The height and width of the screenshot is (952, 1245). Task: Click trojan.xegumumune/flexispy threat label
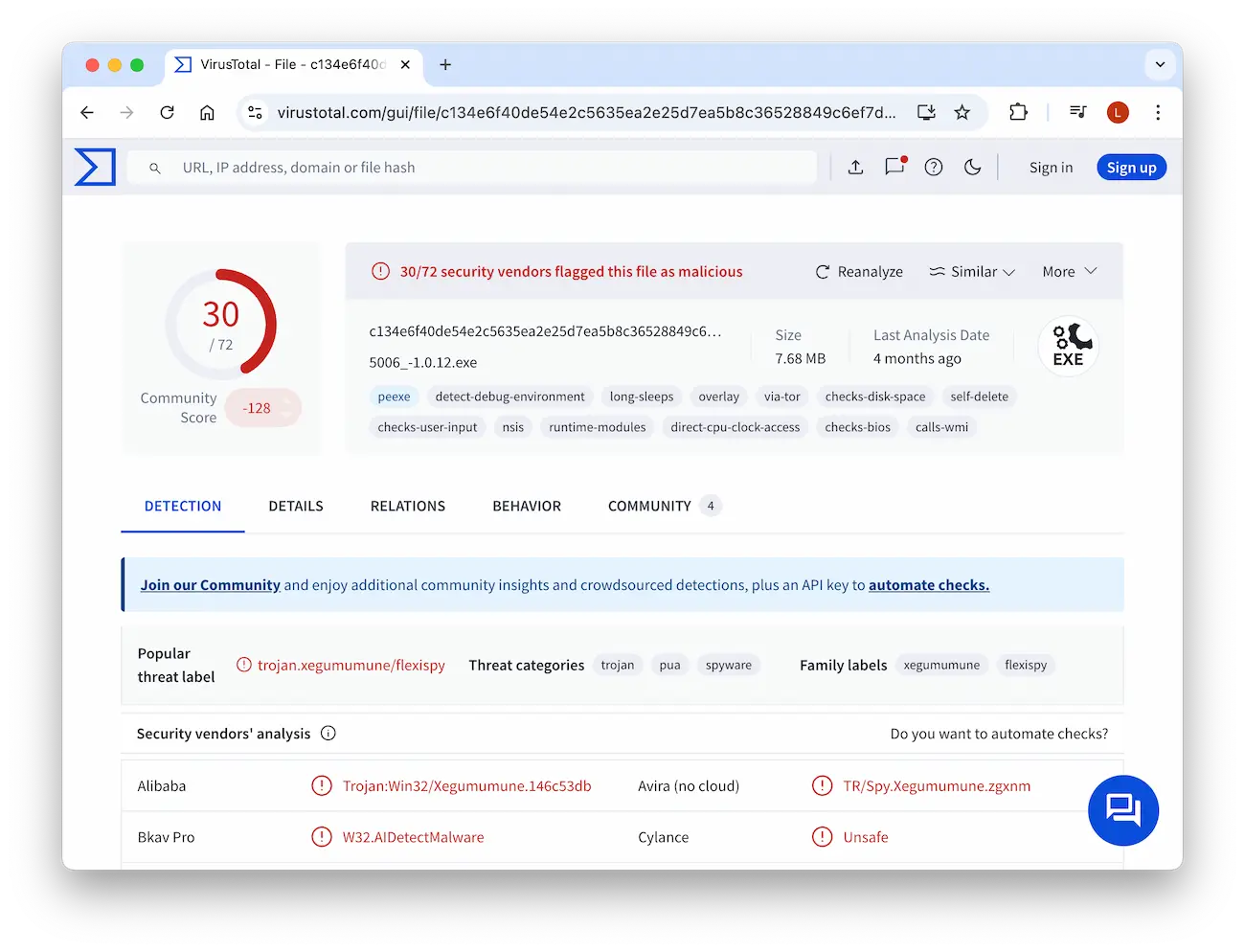click(351, 665)
